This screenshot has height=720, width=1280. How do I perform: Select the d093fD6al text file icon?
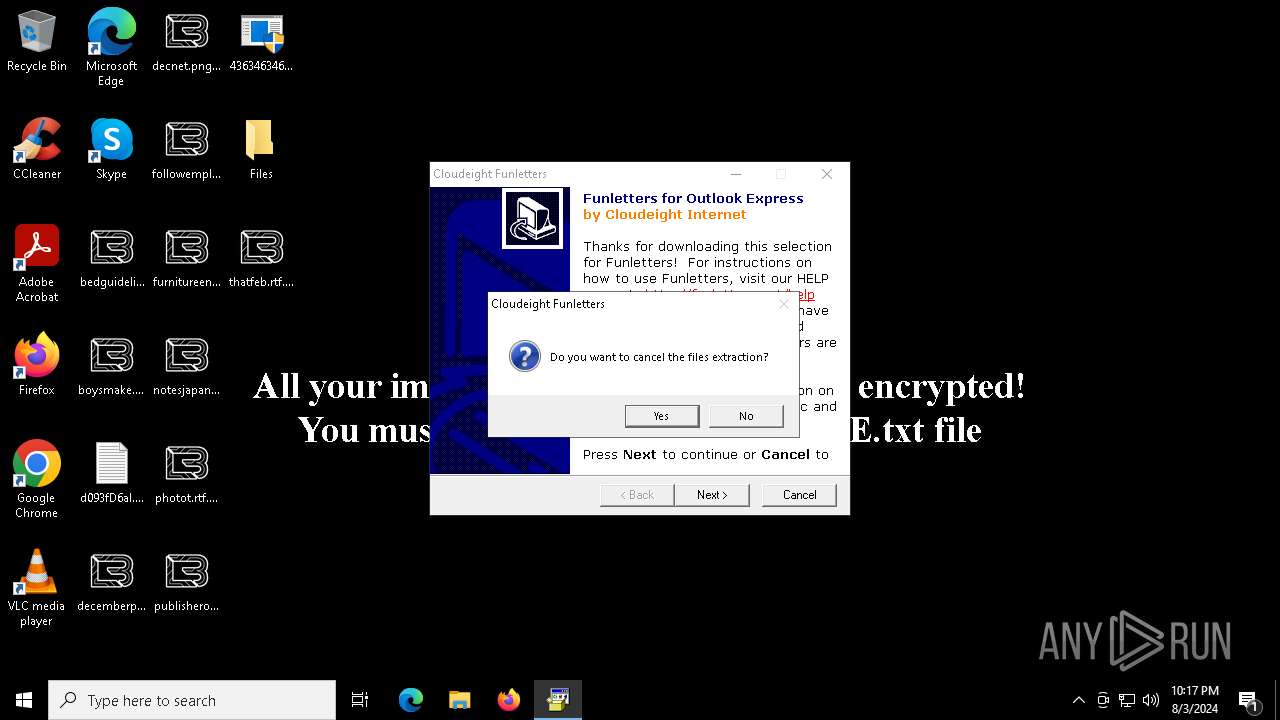(112, 473)
